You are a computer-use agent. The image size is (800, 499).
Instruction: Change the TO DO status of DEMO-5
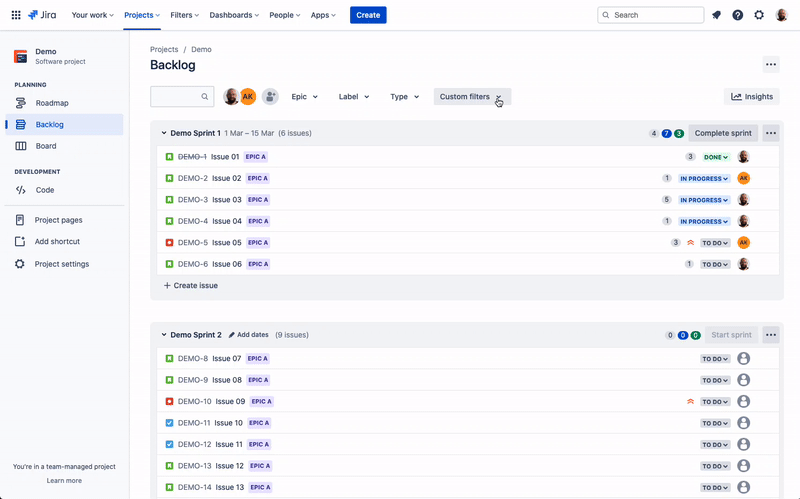tap(715, 243)
